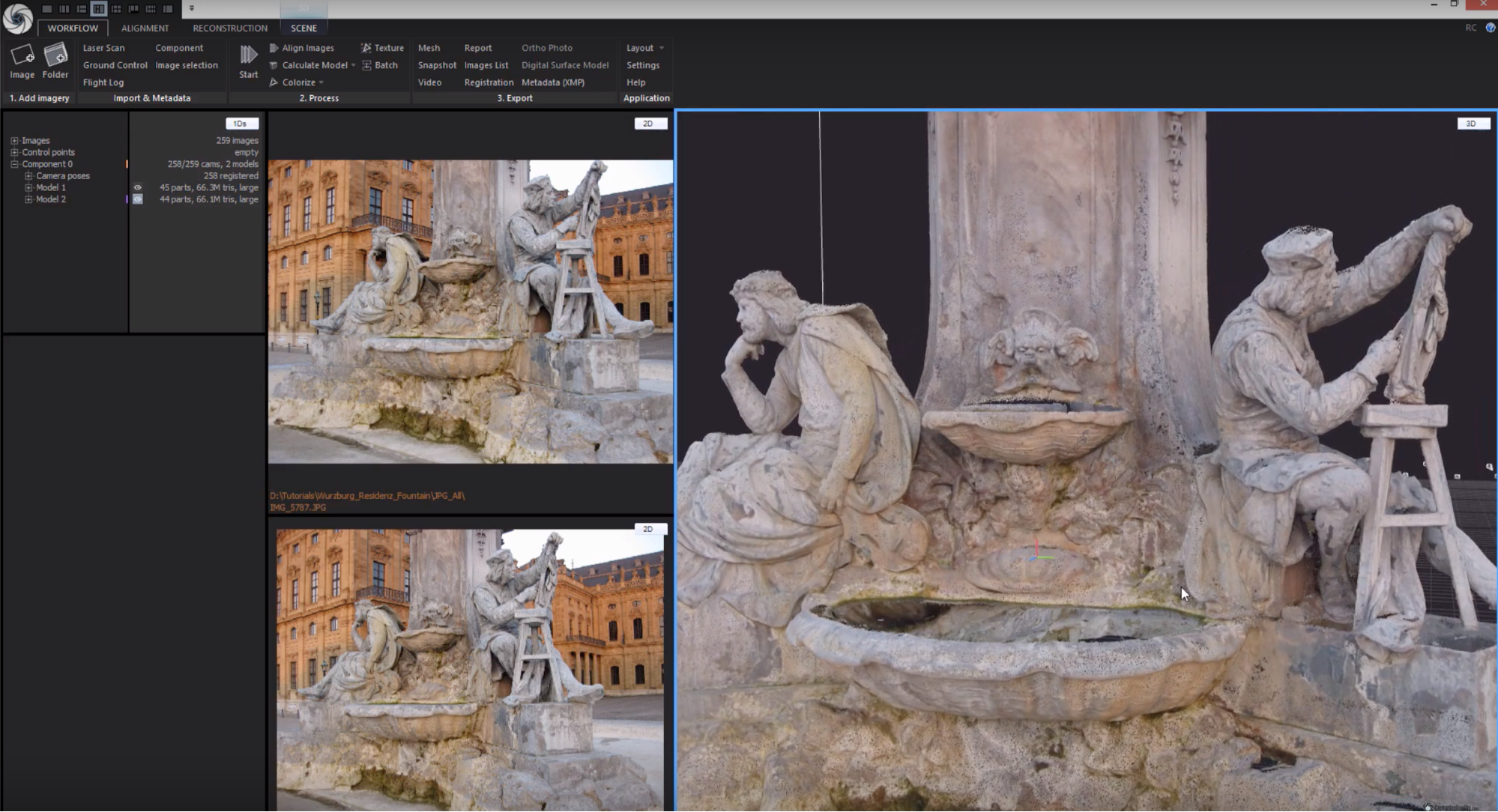Image resolution: width=1498 pixels, height=812 pixels.
Task: Click the purple color marker beside Model 2
Action: coord(127,200)
